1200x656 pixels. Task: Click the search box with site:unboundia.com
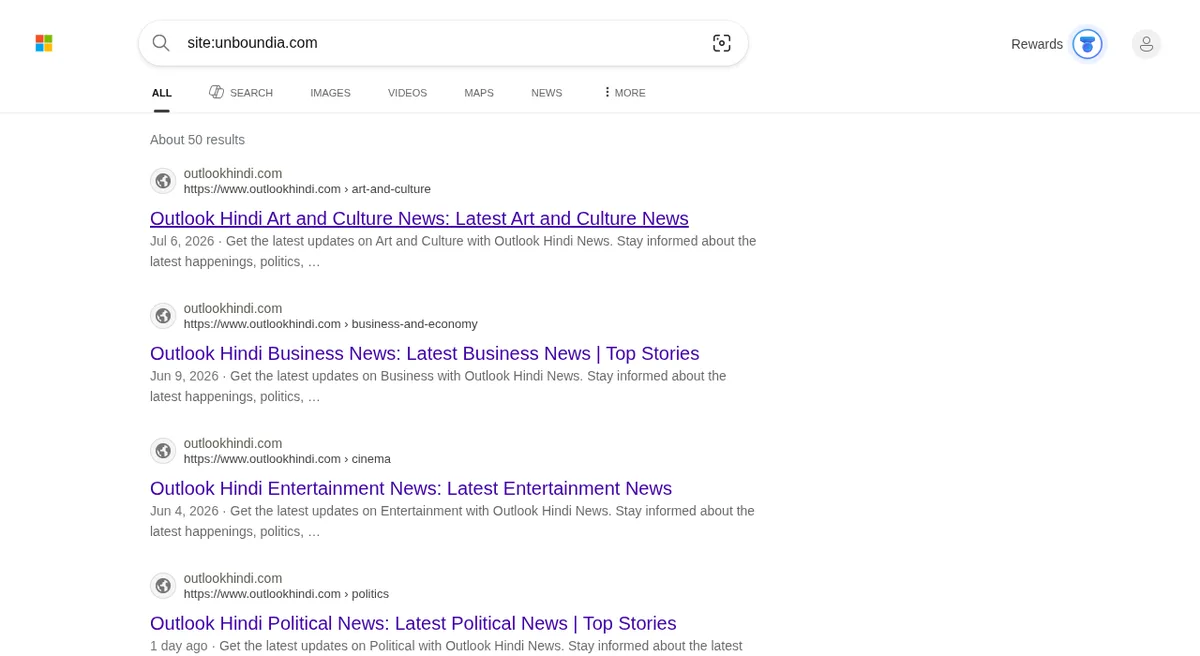[443, 43]
